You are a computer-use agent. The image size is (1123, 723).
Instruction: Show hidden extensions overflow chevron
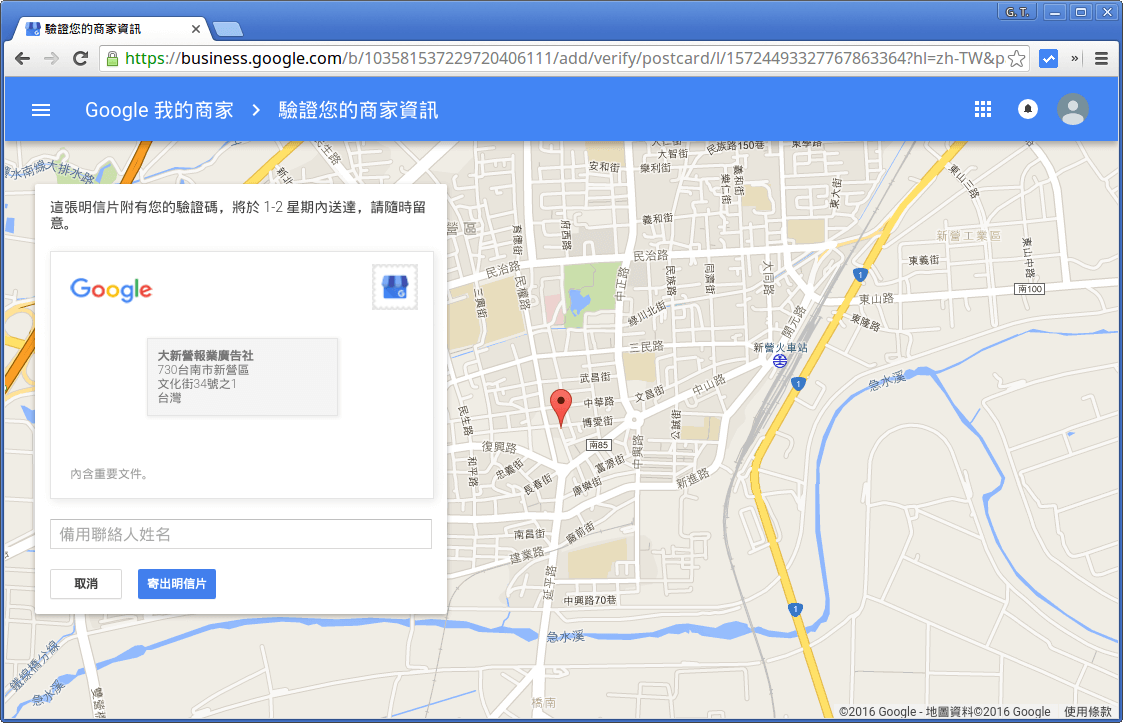[x=1075, y=58]
